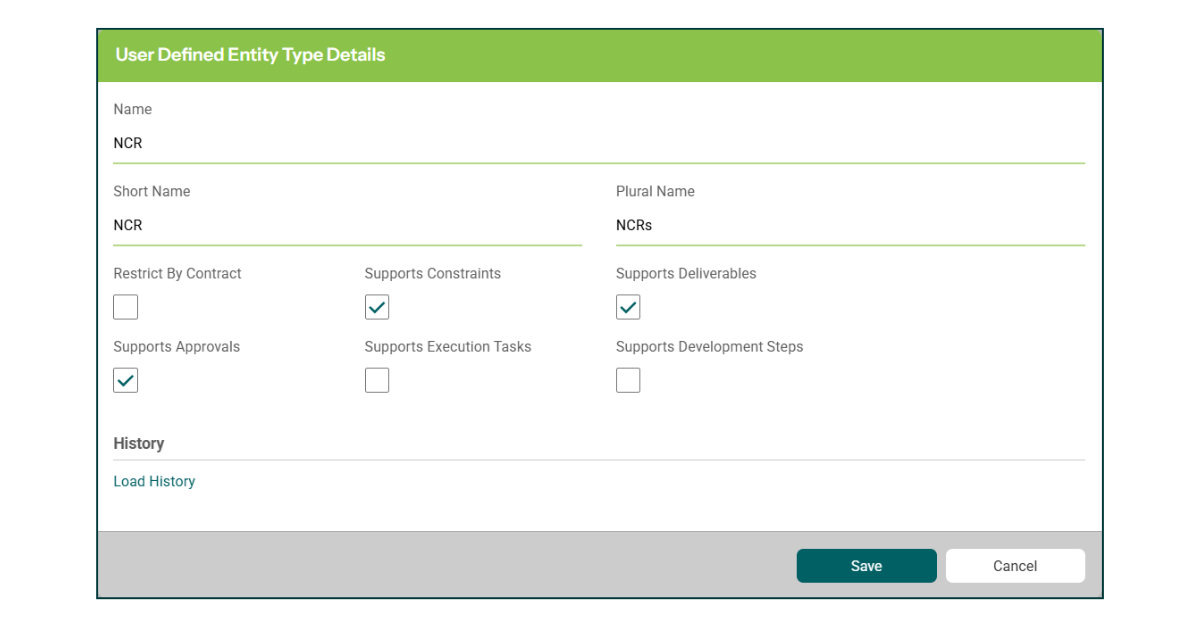
Task: Select the History section heading
Action: pos(139,444)
